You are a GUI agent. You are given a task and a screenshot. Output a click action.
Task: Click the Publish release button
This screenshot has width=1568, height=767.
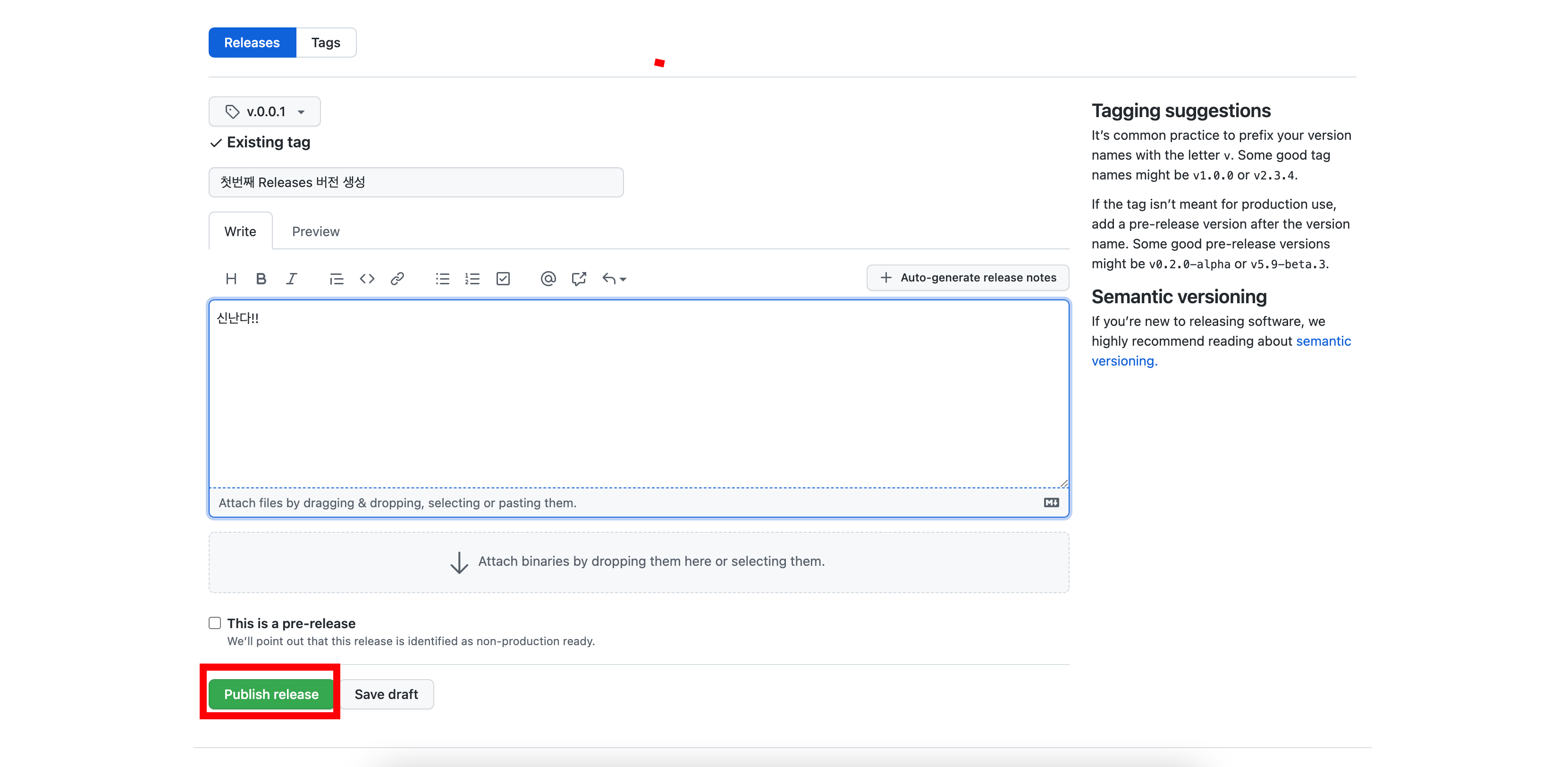click(271, 694)
